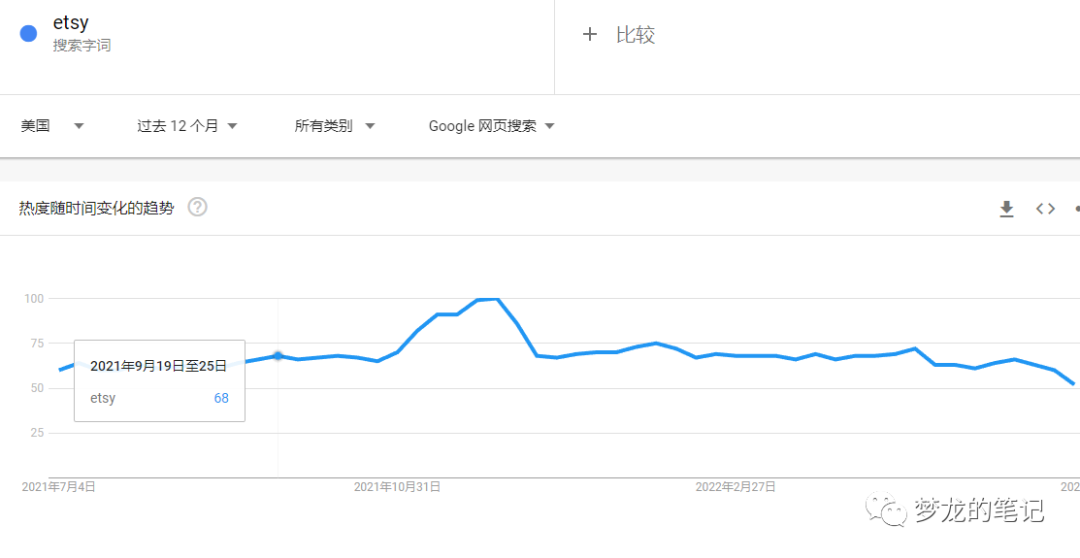Click the 2022年2月27日 axis label

(736, 487)
